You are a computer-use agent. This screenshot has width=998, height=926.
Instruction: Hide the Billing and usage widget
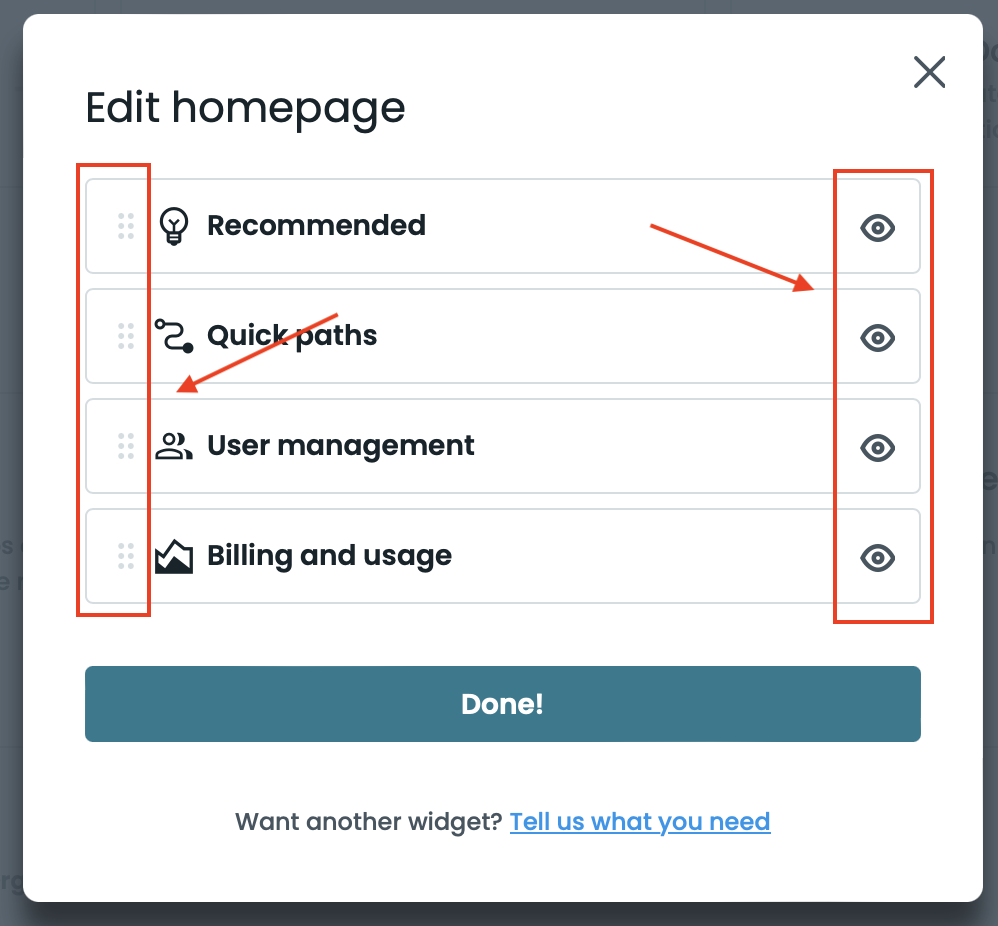(x=877, y=558)
